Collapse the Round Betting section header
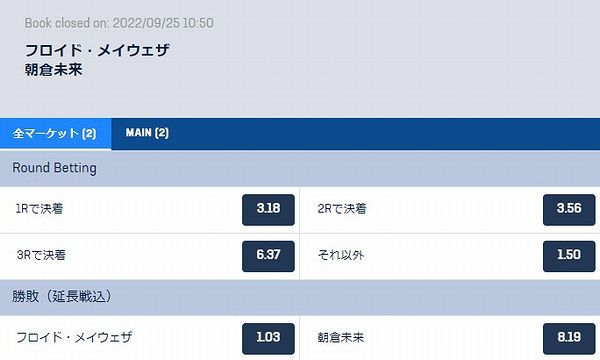The height and width of the screenshot is (360, 600). [300, 168]
